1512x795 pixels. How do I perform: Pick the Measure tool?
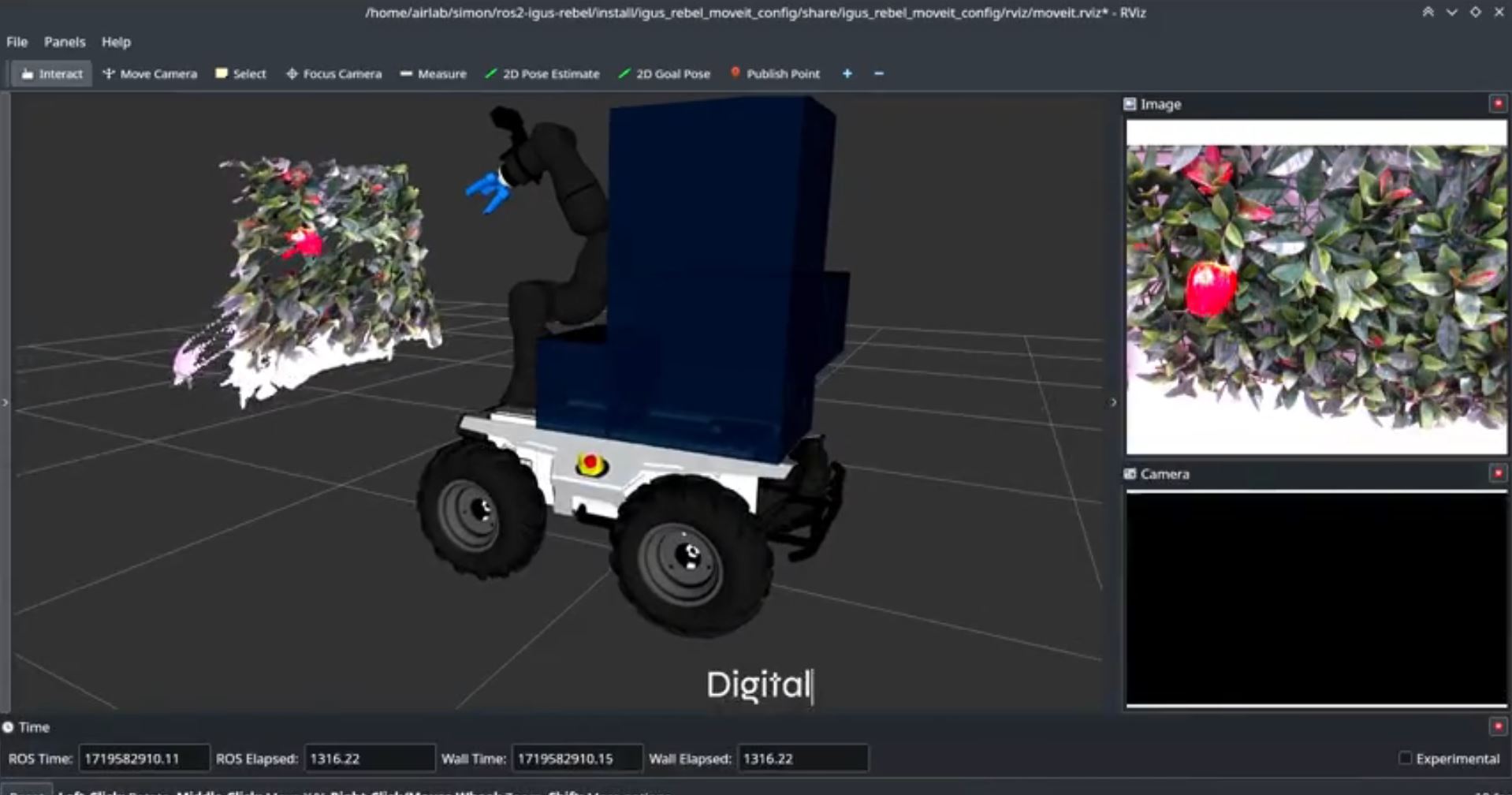(x=433, y=74)
